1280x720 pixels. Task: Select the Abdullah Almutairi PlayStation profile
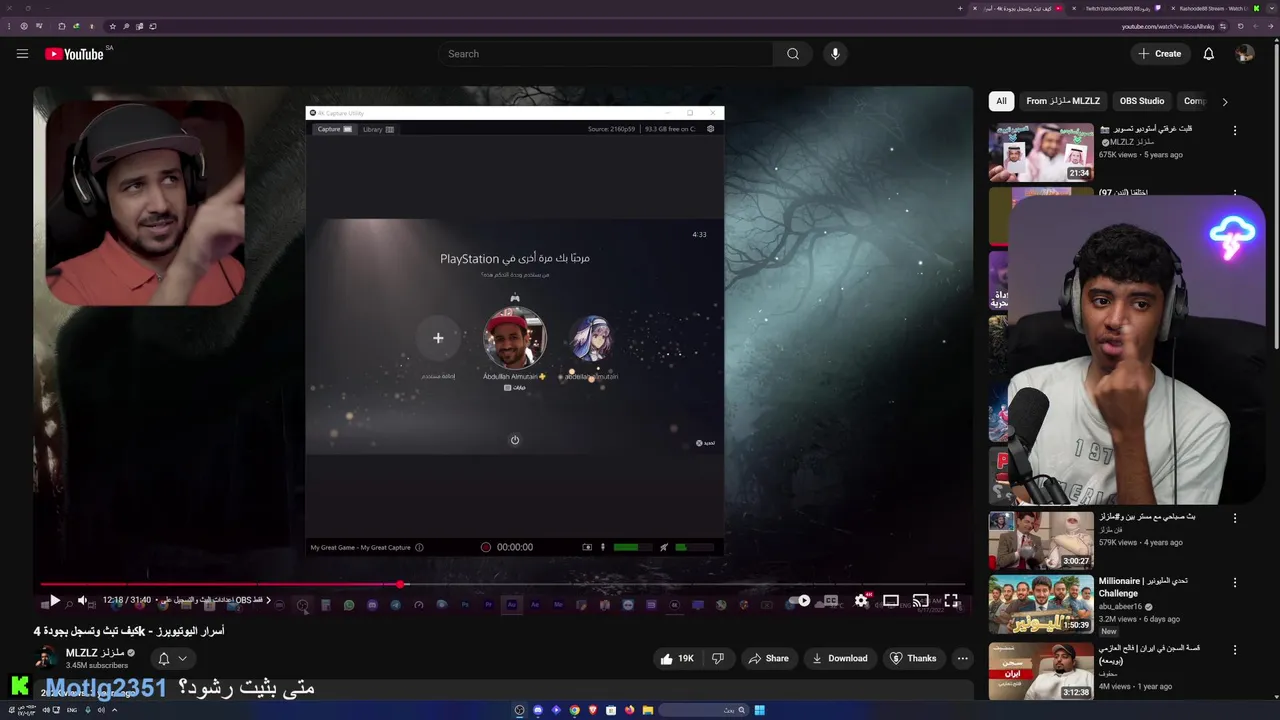tap(515, 339)
